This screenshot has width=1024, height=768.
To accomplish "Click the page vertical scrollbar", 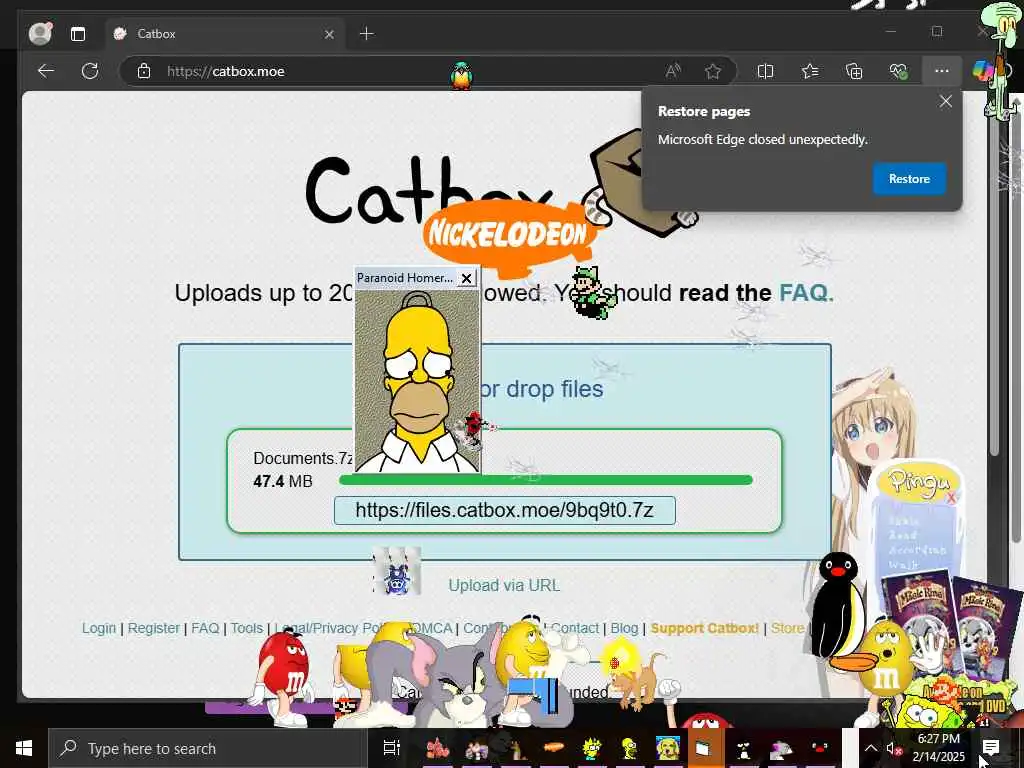I will [993, 287].
